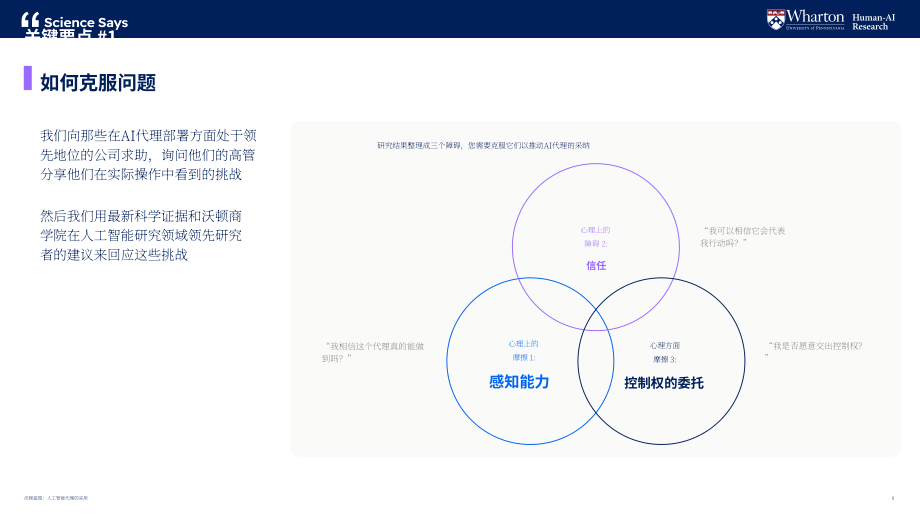Select the "Science Says" header text
This screenshot has width=920, height=518.
[86, 22]
